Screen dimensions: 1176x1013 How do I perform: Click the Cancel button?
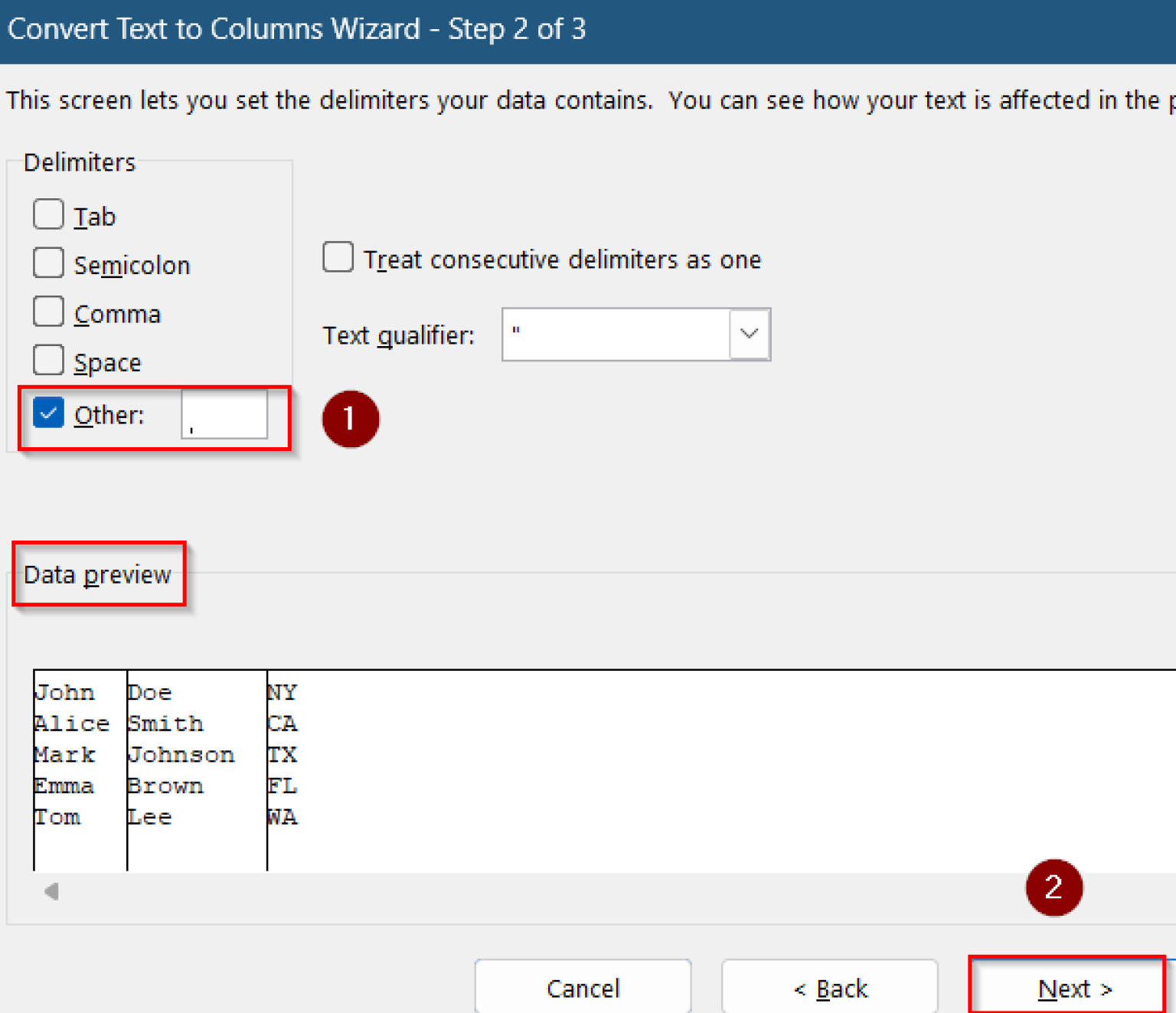(x=583, y=988)
